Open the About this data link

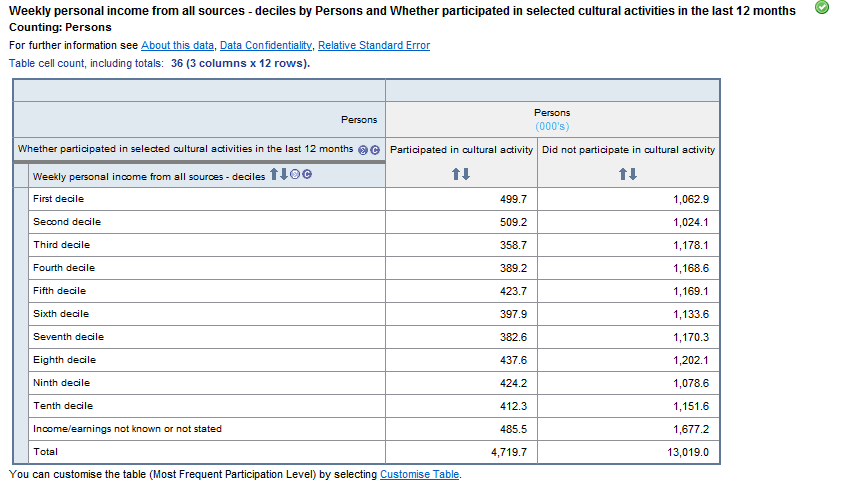[177, 46]
